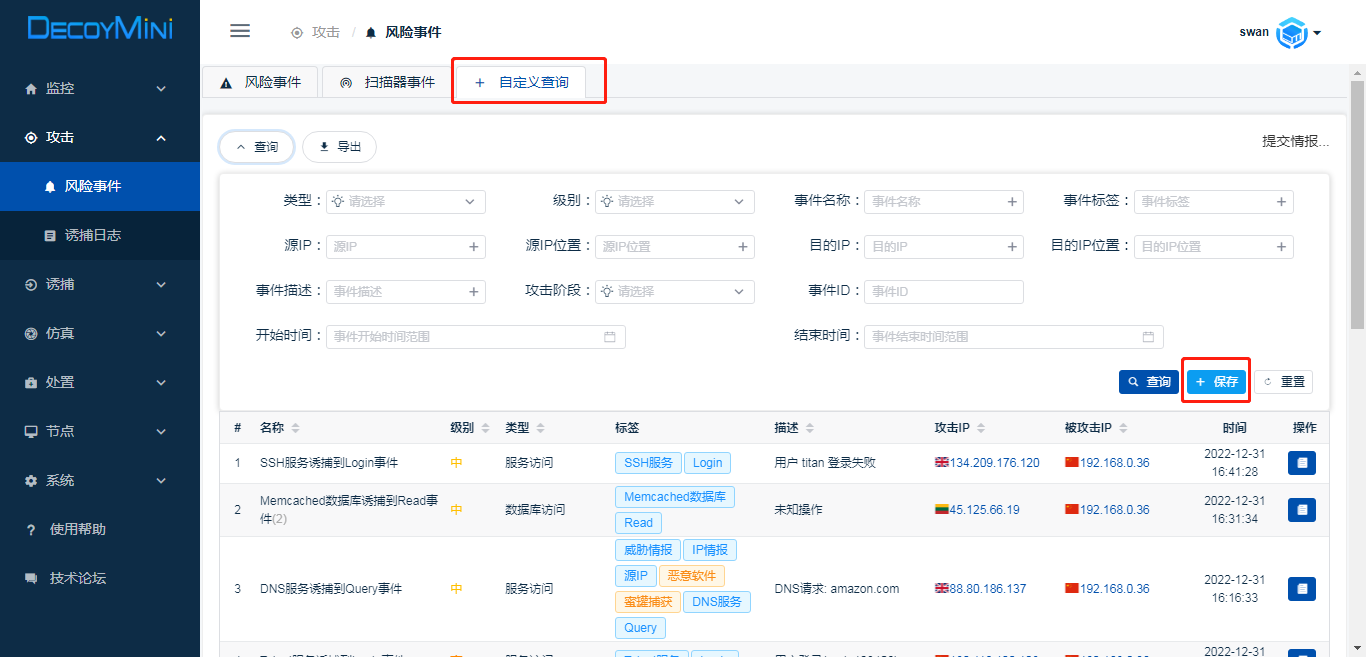The image size is (1366, 657).
Task: Open the 级别 dropdown
Action: click(x=675, y=202)
